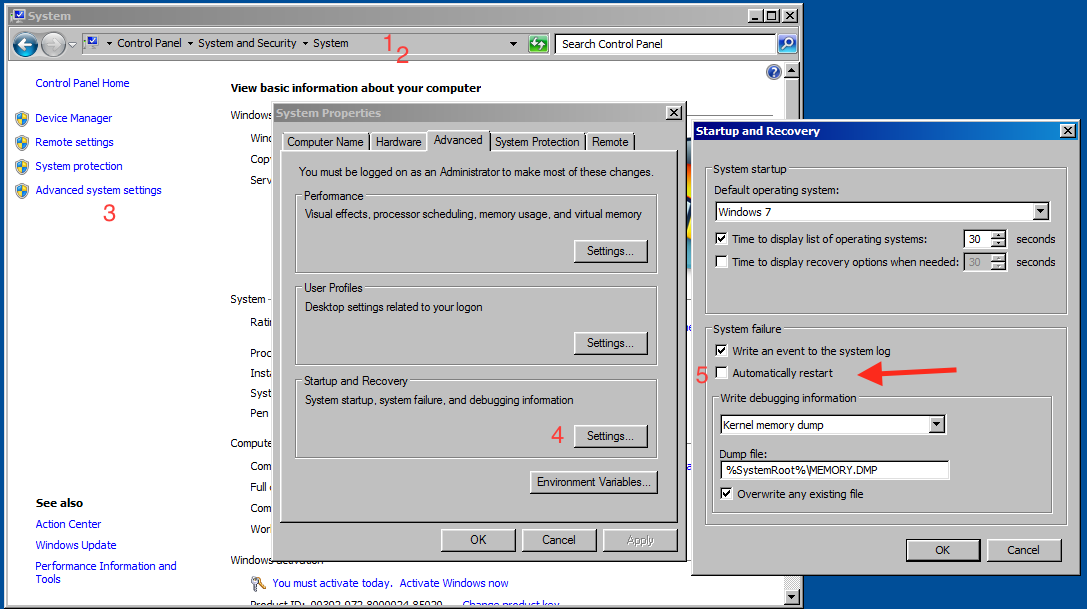
Task: Switch to the Hardware tab
Action: [x=398, y=142]
